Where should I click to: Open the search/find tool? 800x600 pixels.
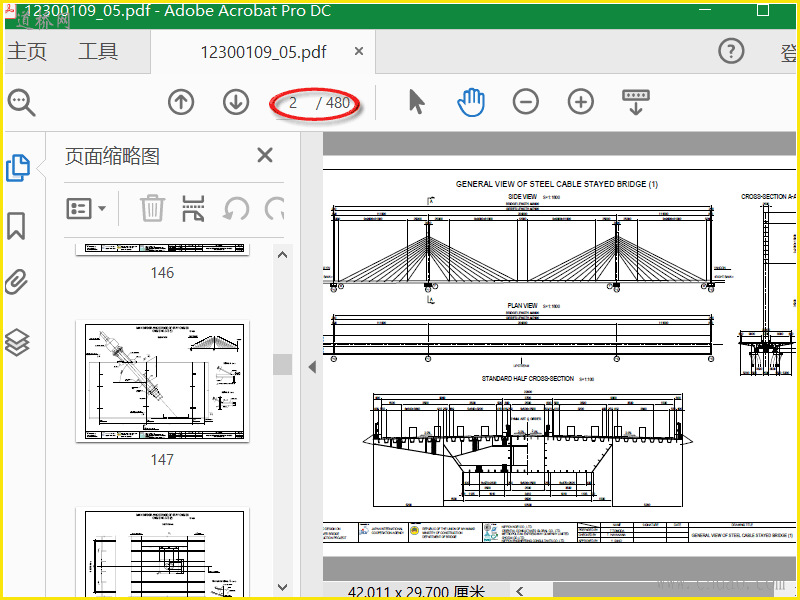tap(21, 103)
